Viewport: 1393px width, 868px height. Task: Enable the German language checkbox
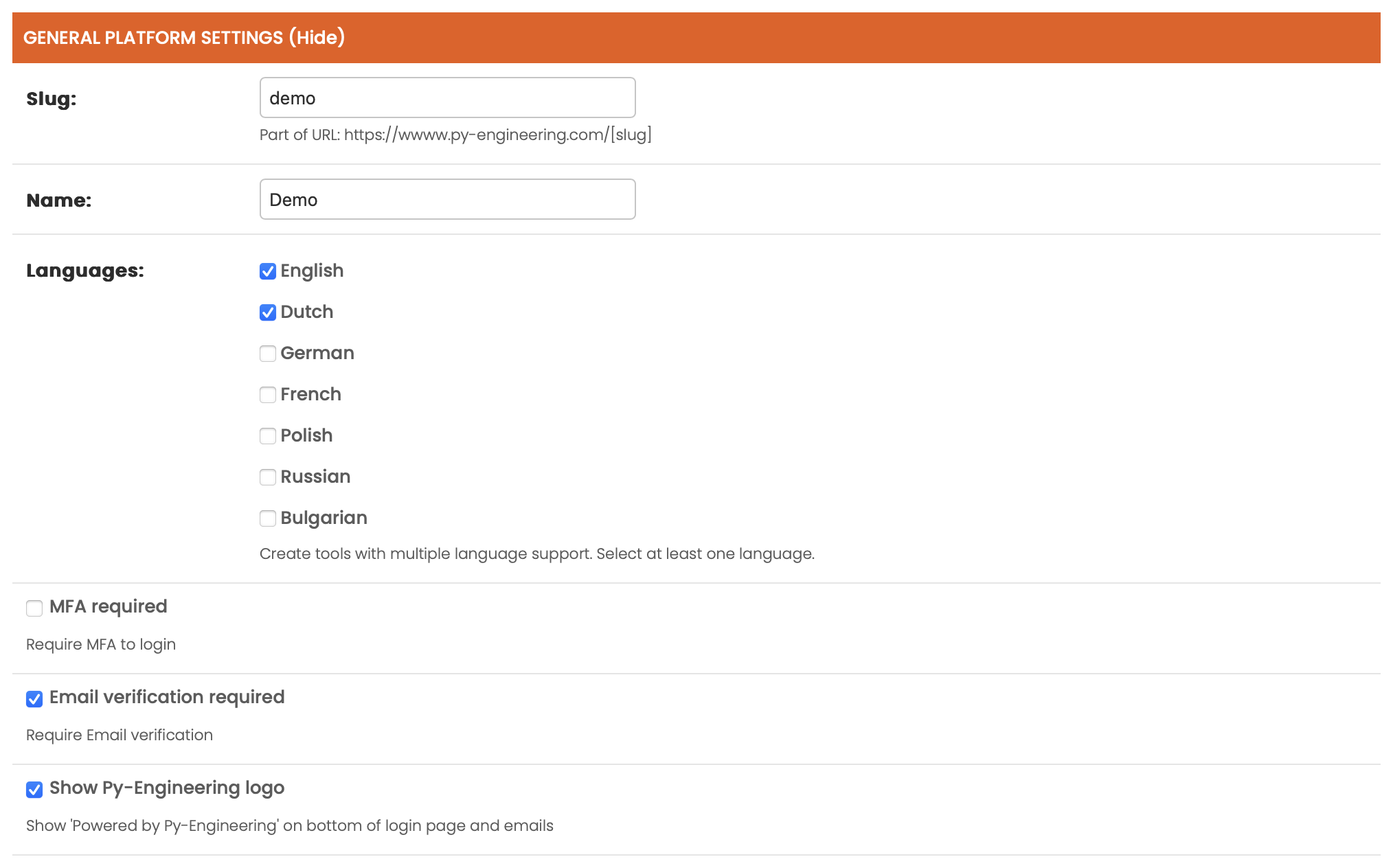click(268, 354)
